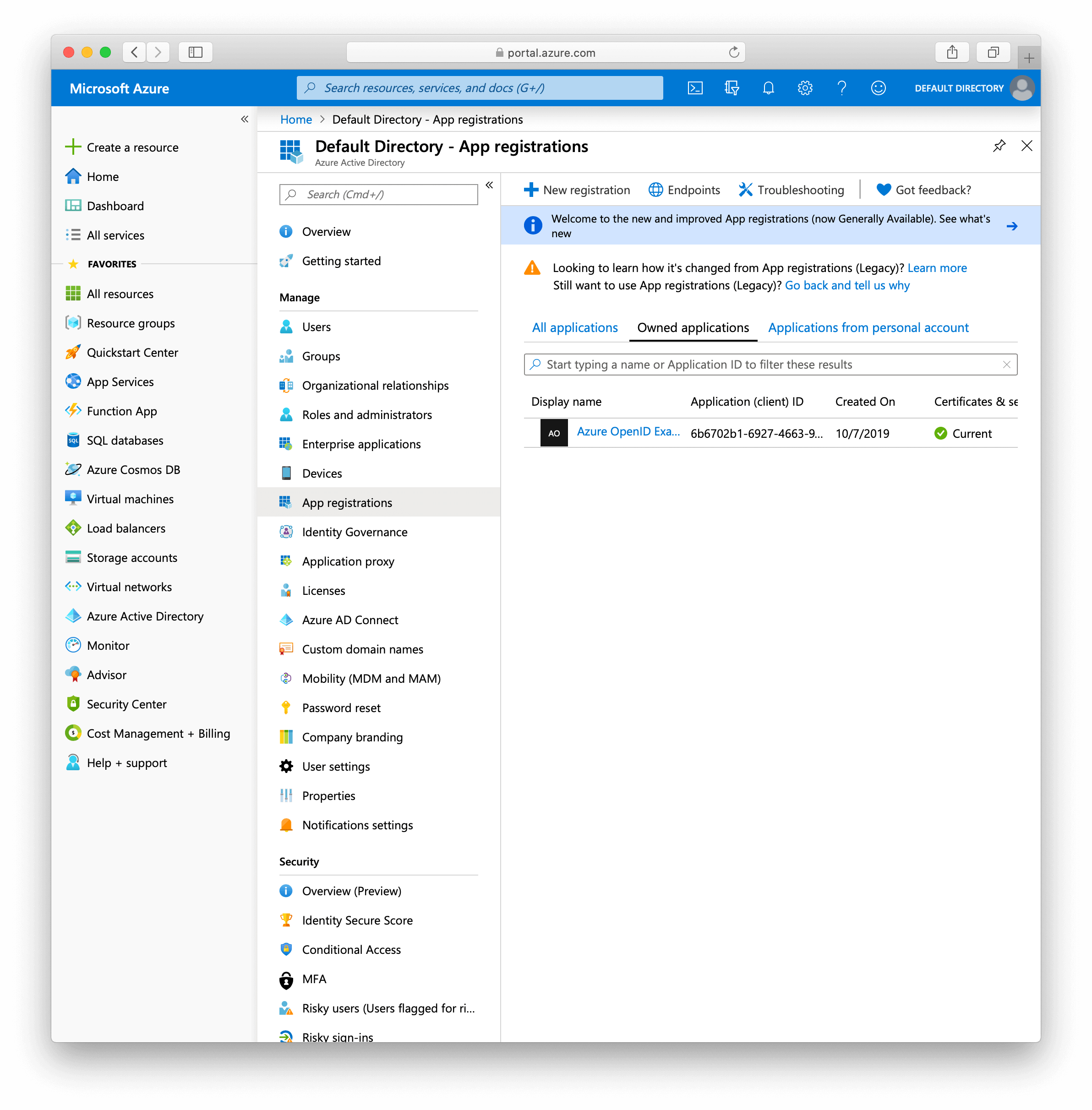Open Cloud Shell from the top bar
Image resolution: width=1092 pixels, height=1110 pixels.
click(695, 88)
